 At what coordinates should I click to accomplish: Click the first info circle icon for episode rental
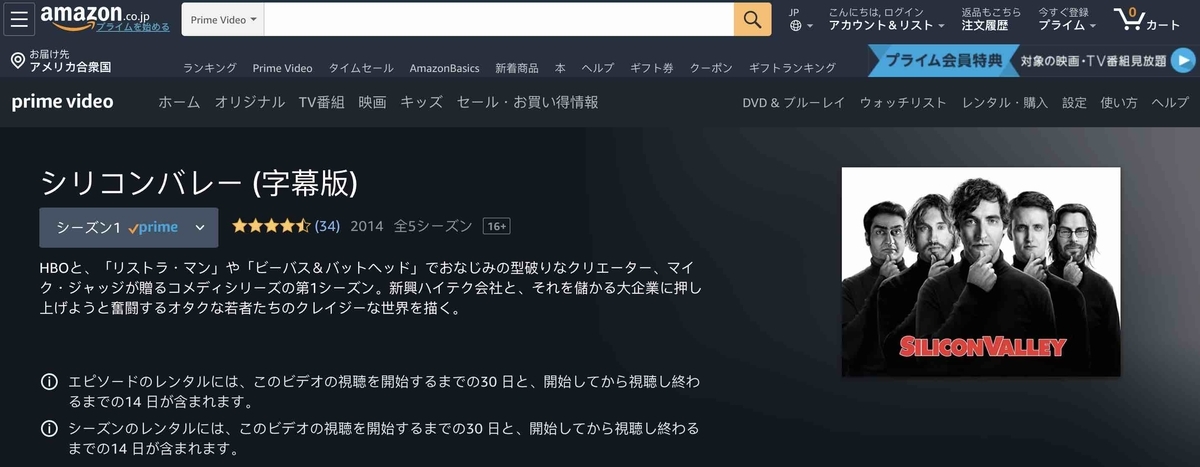pyautogui.click(x=47, y=382)
